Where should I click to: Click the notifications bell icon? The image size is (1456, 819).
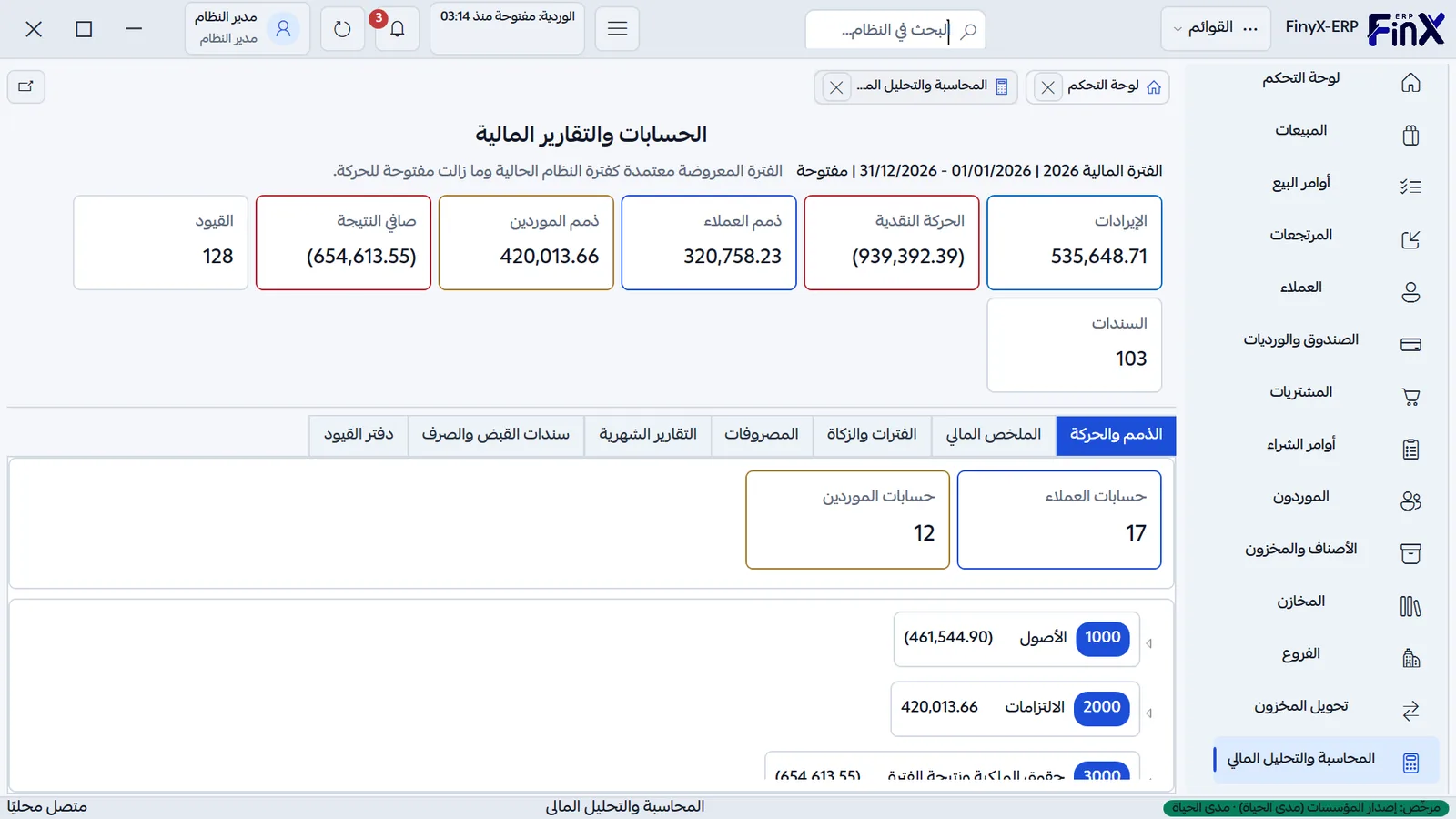(398, 29)
